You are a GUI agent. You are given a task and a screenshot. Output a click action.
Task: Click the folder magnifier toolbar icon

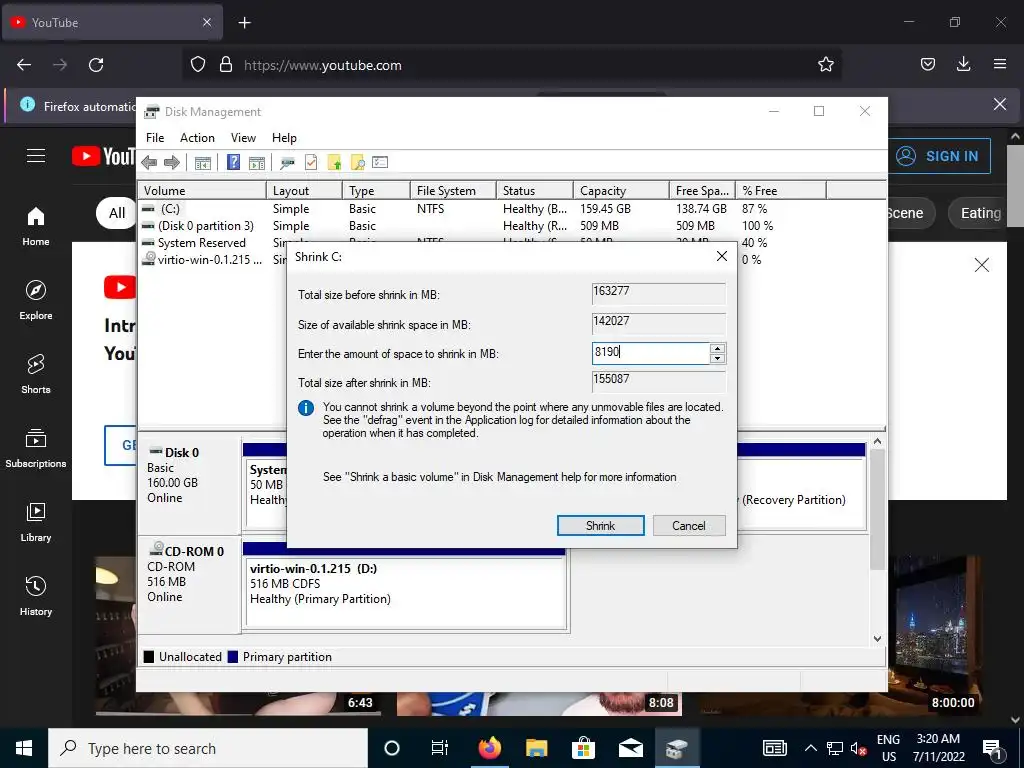click(357, 163)
